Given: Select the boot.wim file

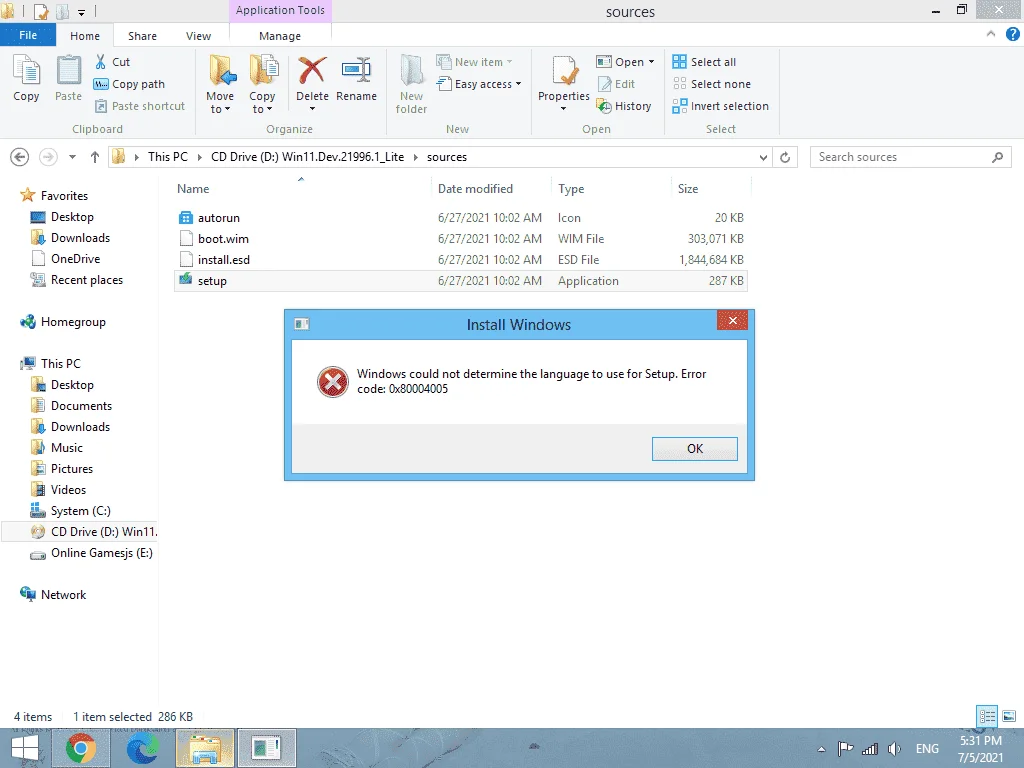Looking at the screenshot, I should (460, 238).
